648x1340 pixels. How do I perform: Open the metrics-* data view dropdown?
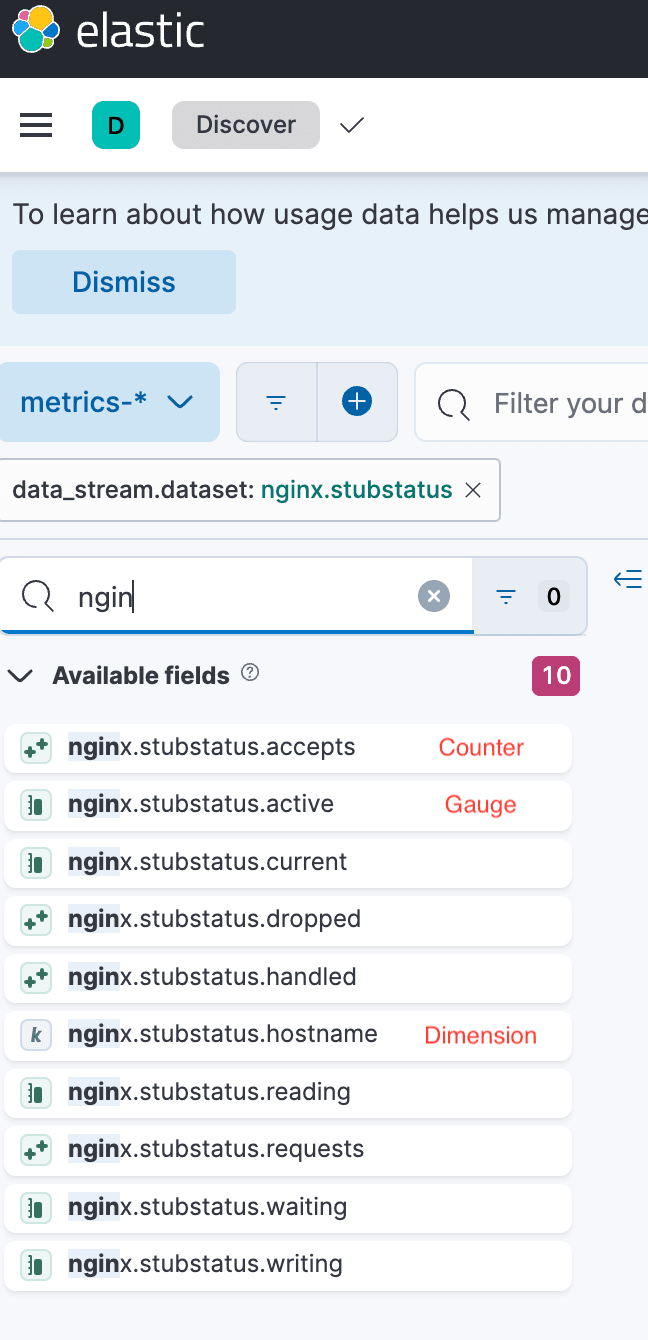tap(108, 402)
